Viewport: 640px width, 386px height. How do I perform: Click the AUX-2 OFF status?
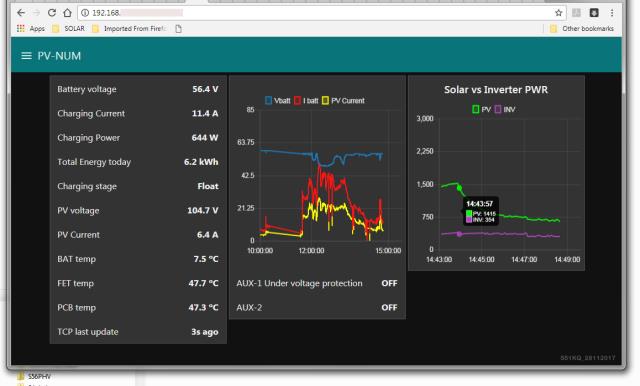(389, 307)
